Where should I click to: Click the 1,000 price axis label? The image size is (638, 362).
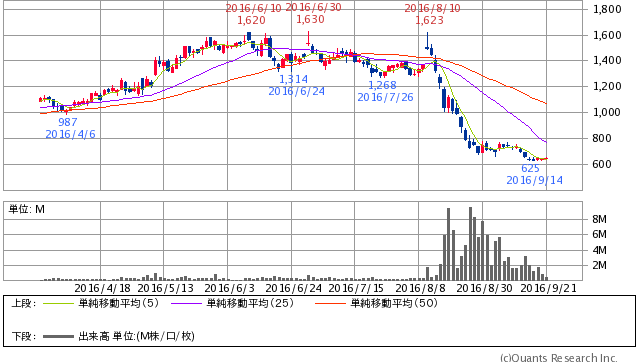[x=607, y=112]
